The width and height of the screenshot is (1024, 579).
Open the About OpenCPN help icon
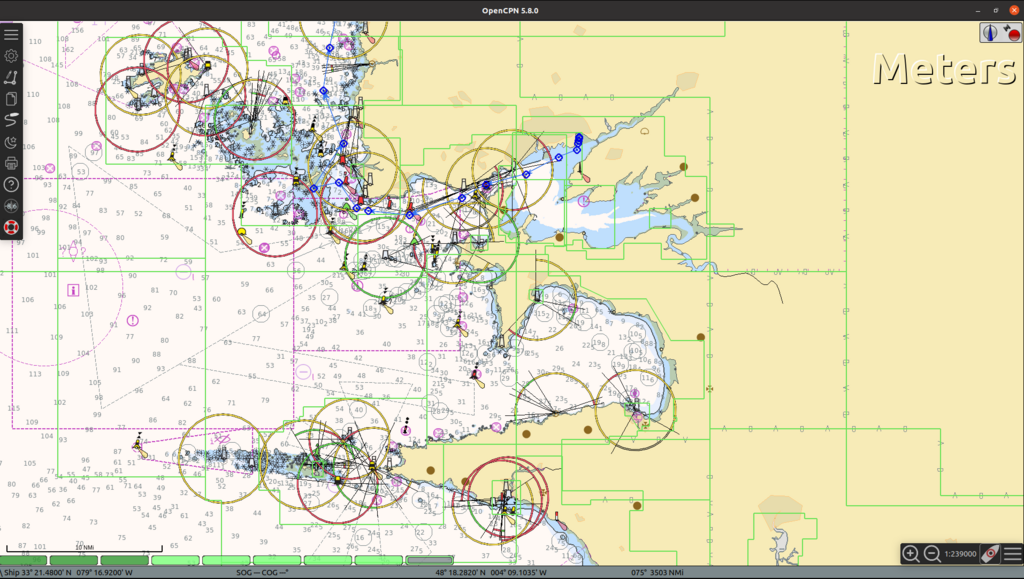tap(11, 185)
